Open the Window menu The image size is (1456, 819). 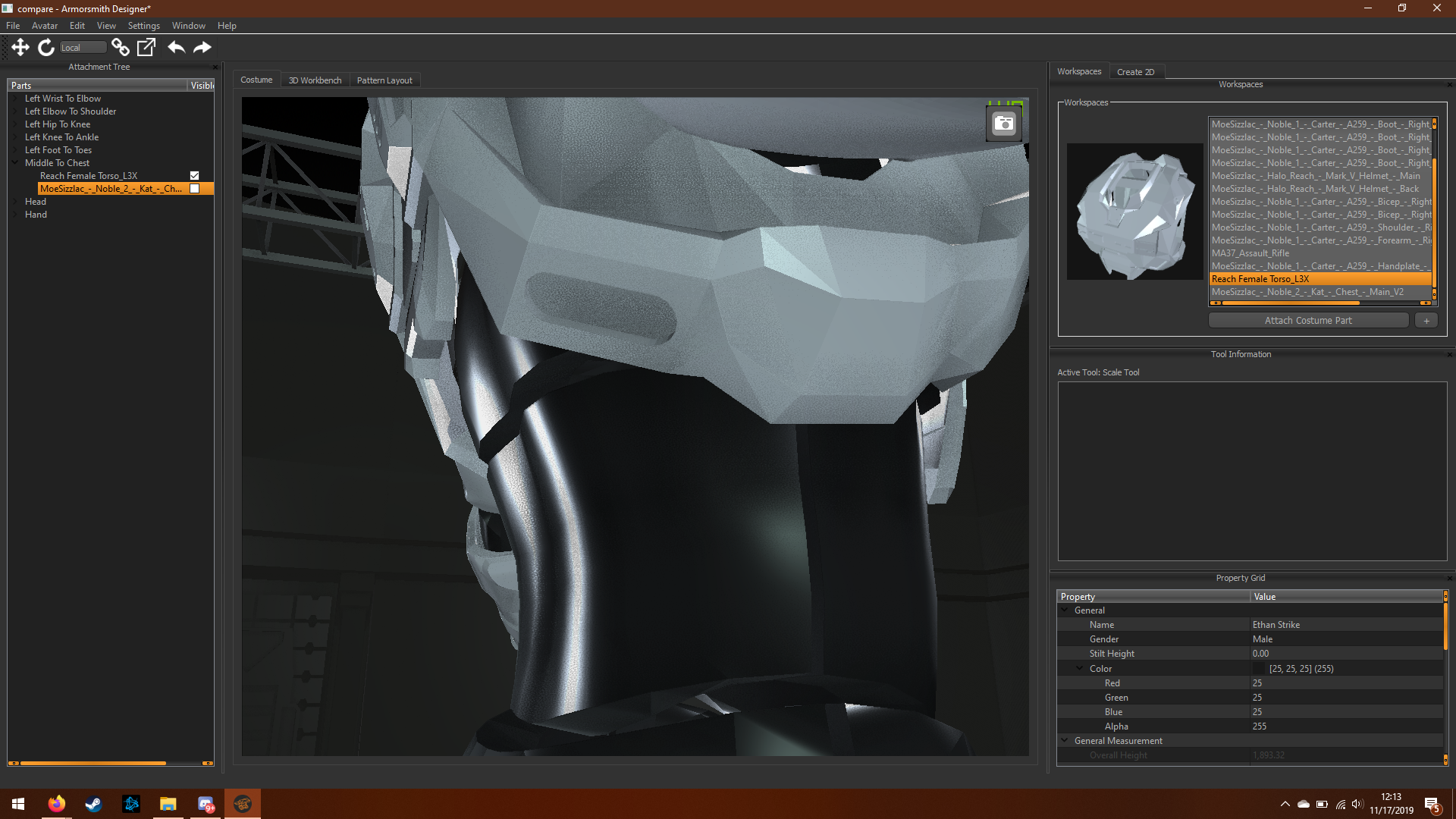[188, 25]
